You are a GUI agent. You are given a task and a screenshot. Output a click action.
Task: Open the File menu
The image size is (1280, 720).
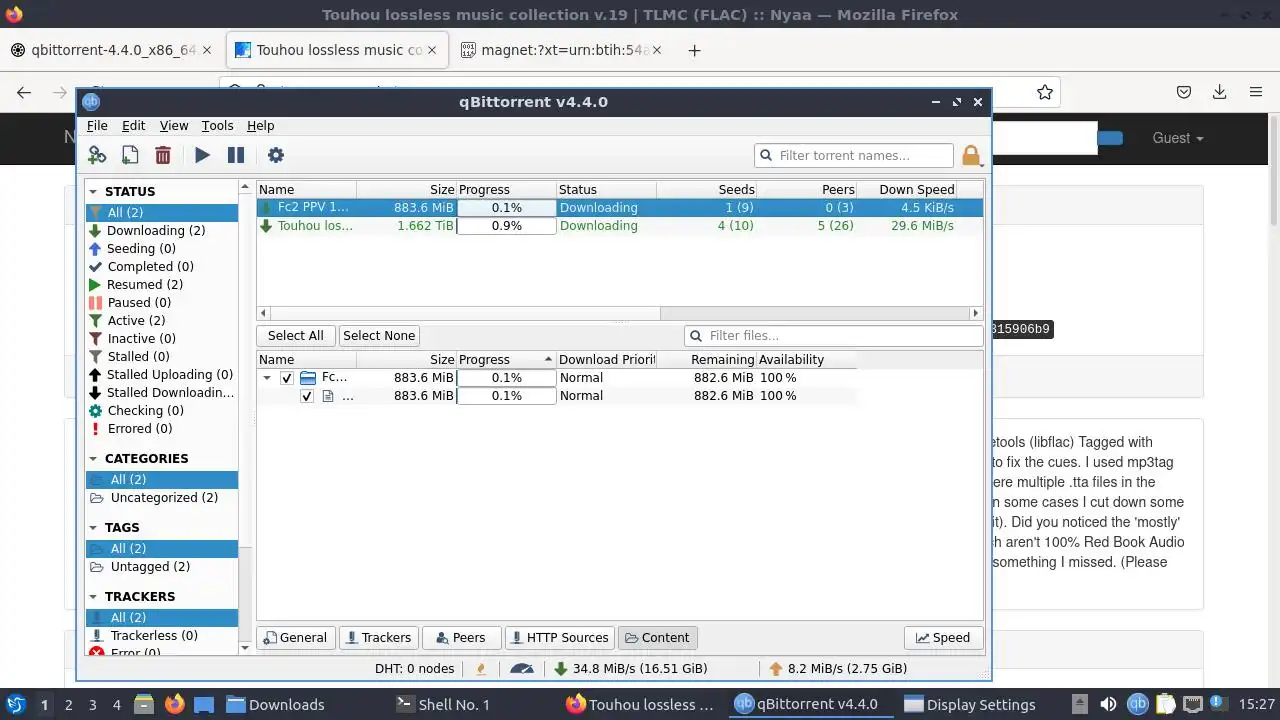click(97, 125)
